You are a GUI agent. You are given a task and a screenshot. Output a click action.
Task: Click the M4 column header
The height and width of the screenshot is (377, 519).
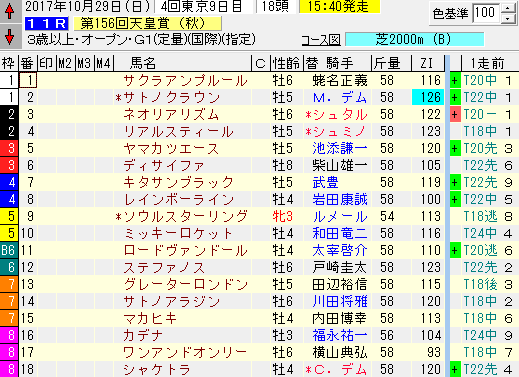(104, 63)
